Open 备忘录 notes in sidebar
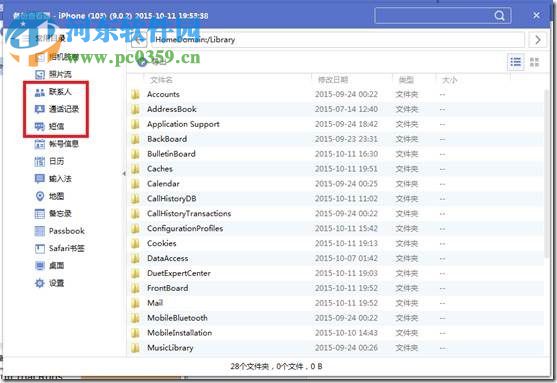 pos(53,214)
